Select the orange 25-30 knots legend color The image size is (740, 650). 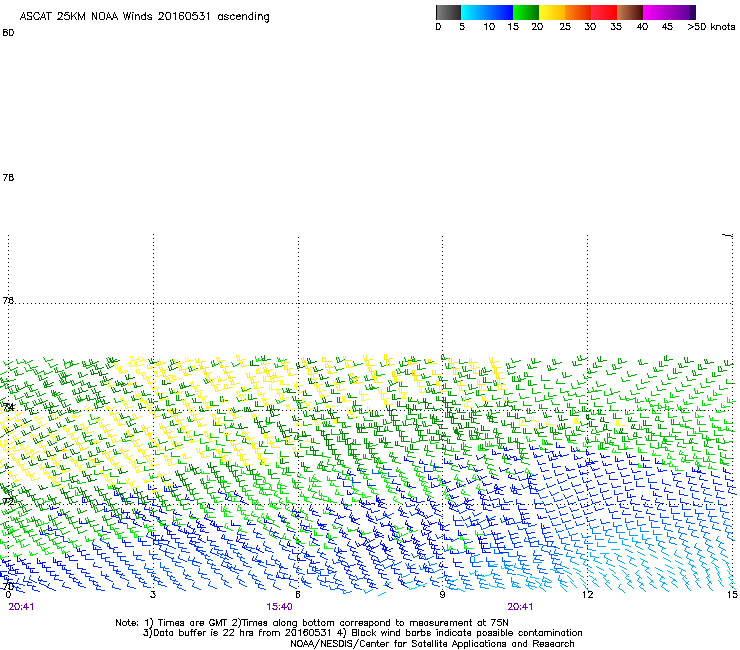pos(578,12)
